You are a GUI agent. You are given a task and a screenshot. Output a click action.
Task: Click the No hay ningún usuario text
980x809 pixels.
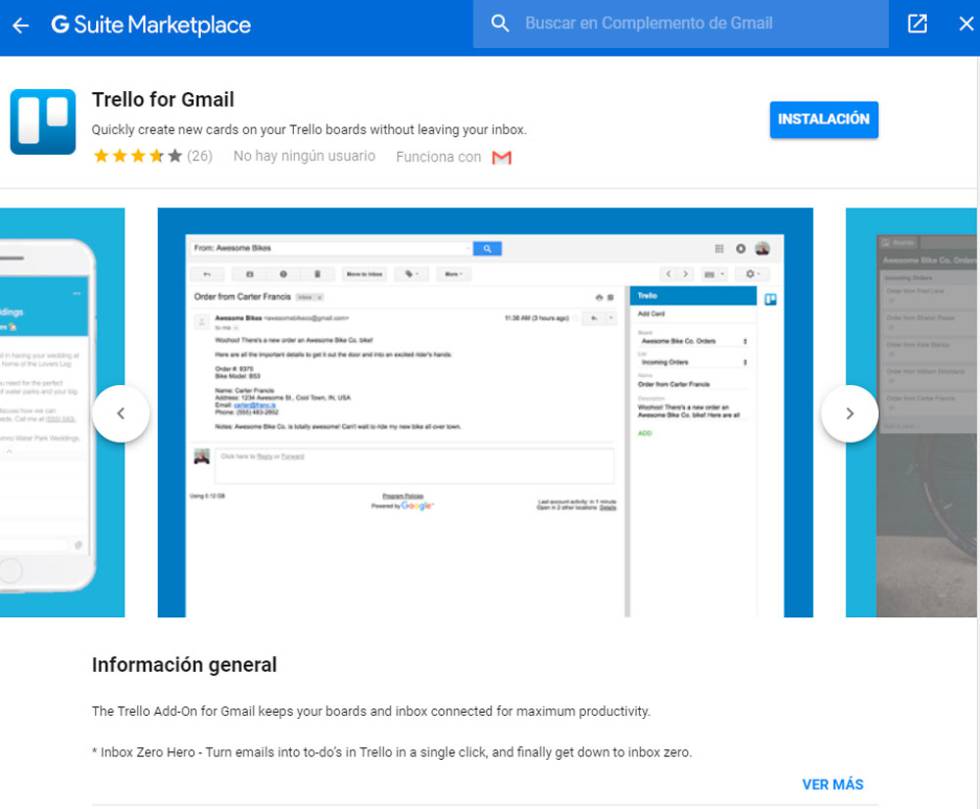coord(304,156)
